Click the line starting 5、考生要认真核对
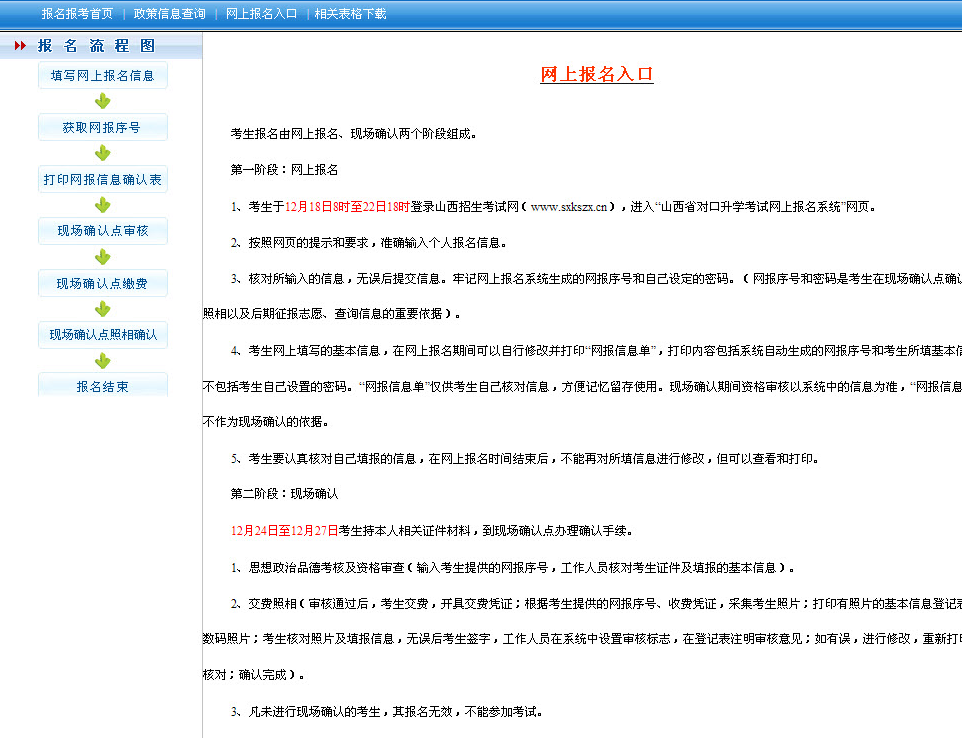This screenshot has width=969, height=738. point(525,459)
